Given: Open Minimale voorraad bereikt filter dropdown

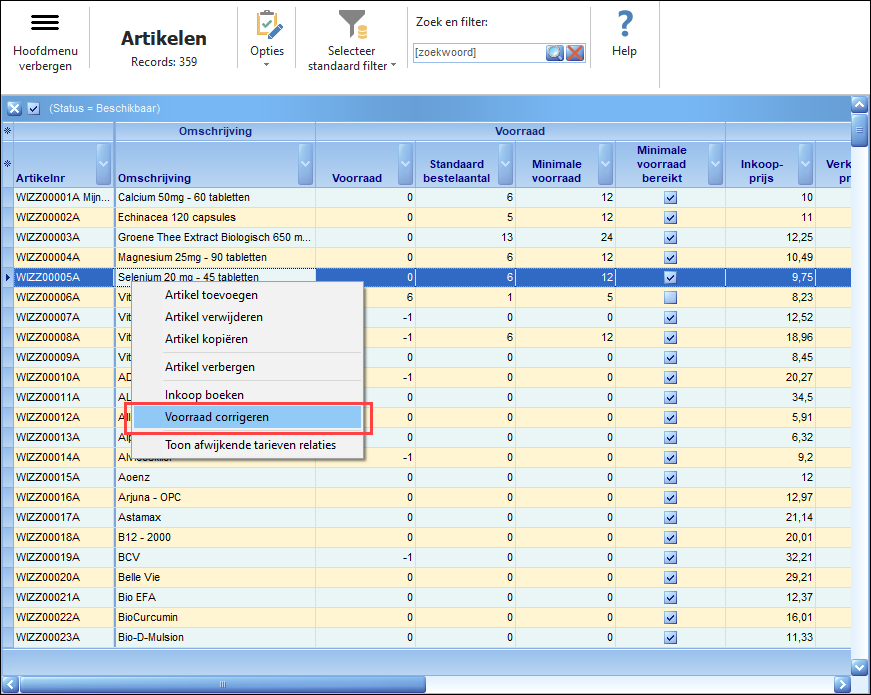Looking at the screenshot, I should pyautogui.click(x=715, y=164).
